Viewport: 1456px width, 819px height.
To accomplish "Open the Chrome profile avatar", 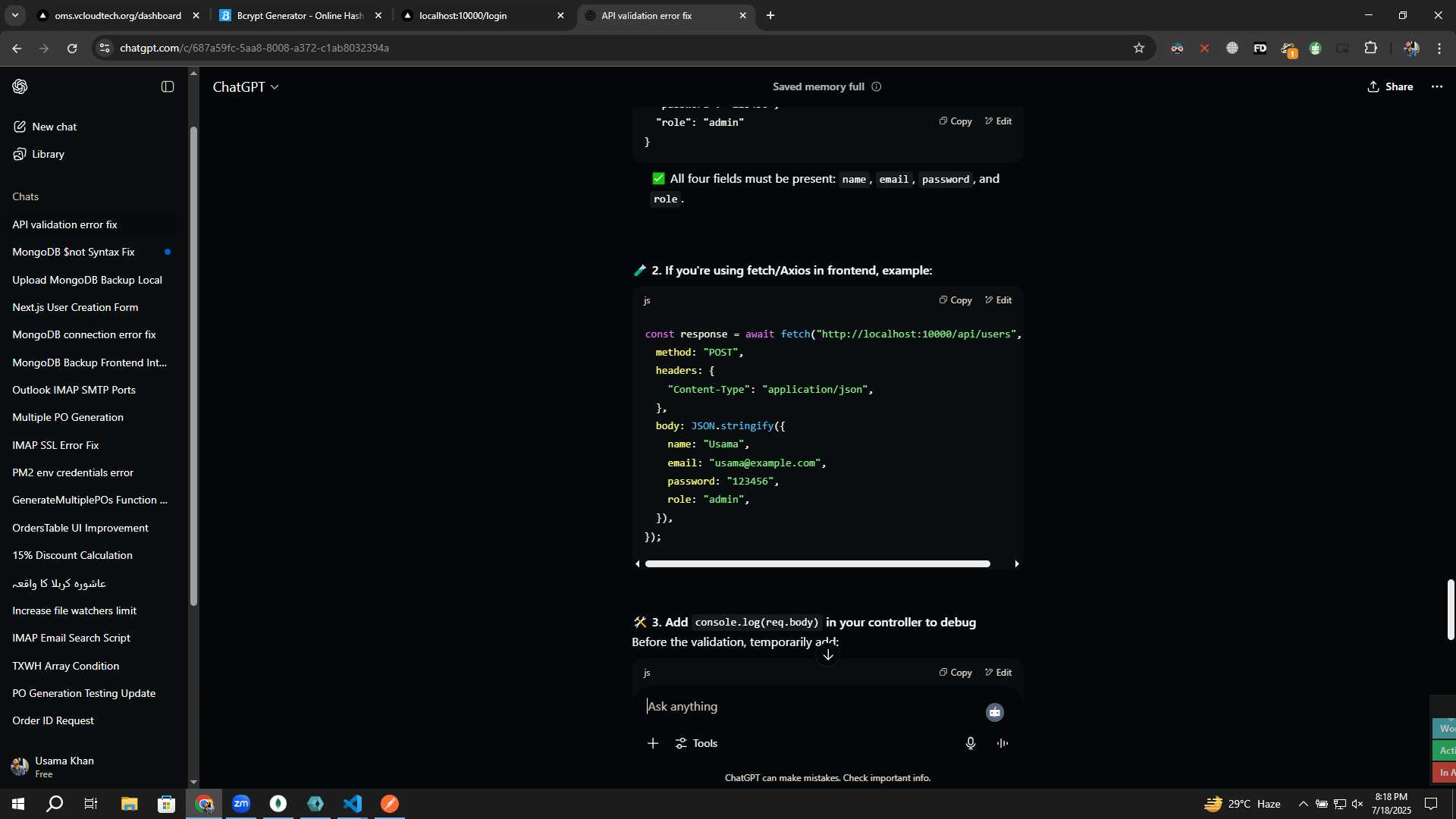I will [x=1410, y=48].
